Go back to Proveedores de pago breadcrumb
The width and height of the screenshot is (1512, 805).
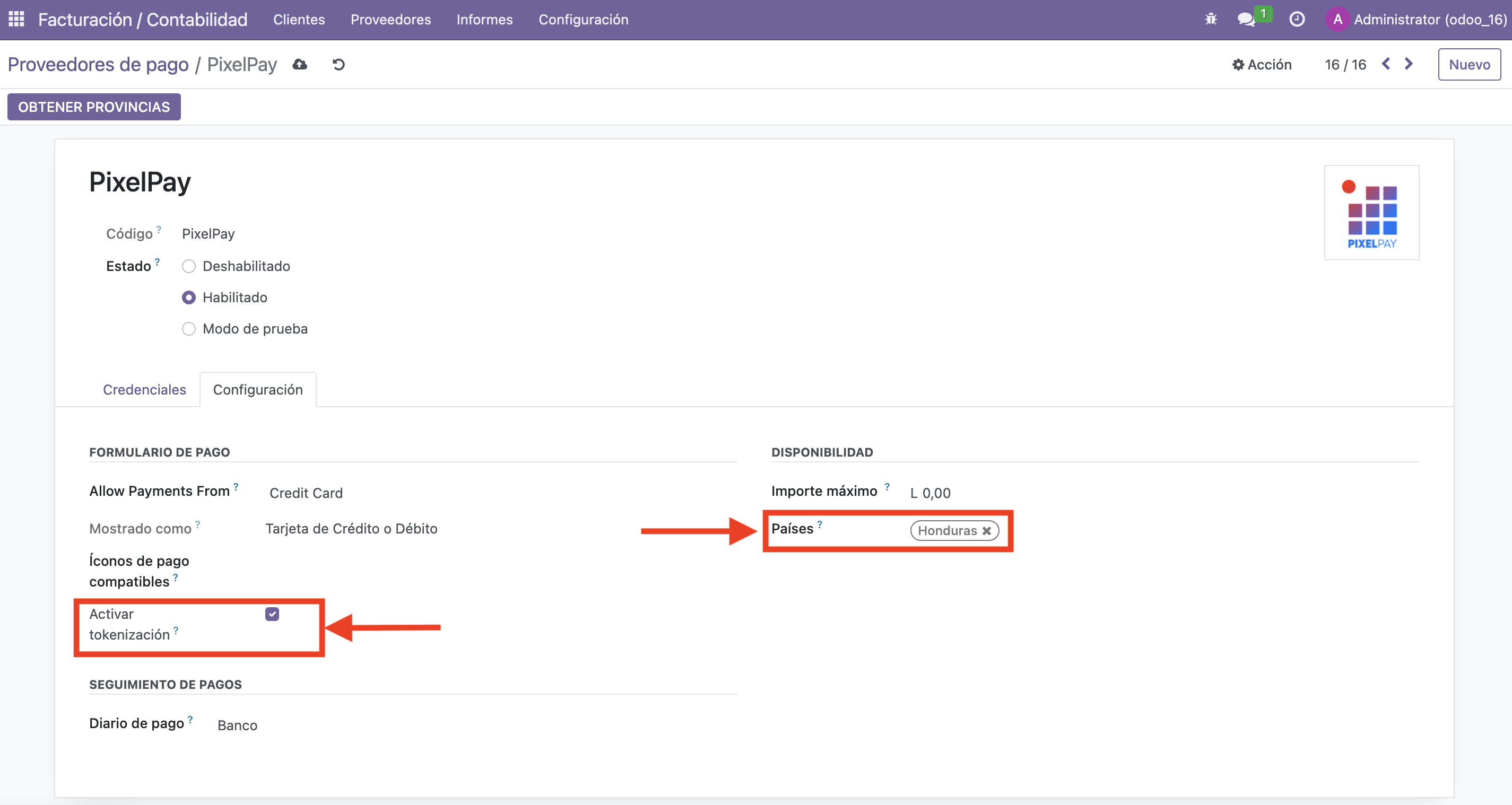click(98, 65)
